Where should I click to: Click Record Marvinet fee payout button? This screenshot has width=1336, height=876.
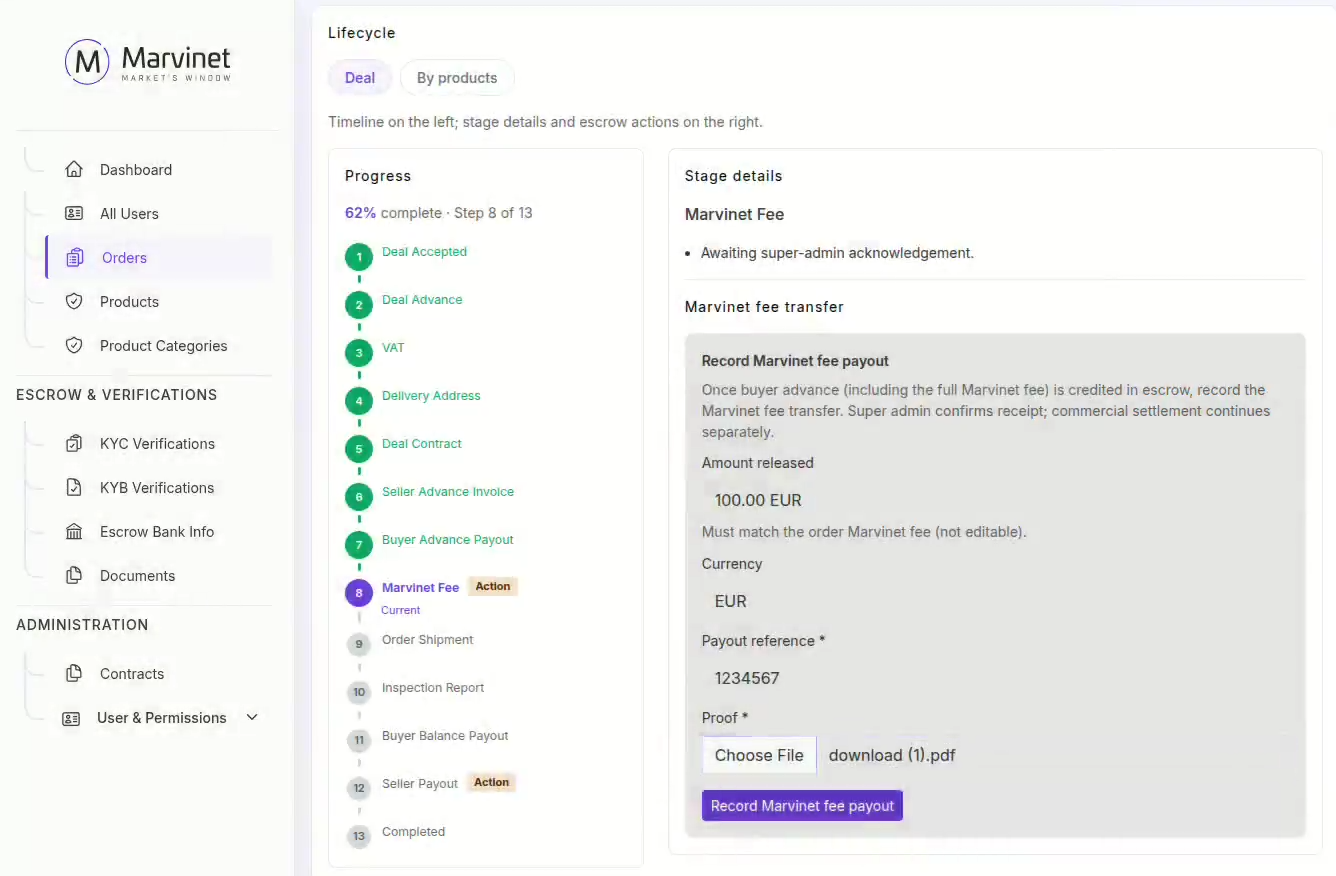[x=802, y=806]
